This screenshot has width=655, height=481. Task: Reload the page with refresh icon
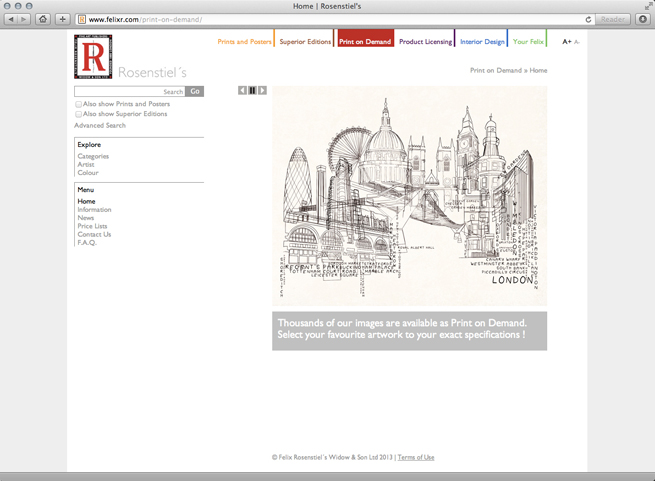coord(588,19)
